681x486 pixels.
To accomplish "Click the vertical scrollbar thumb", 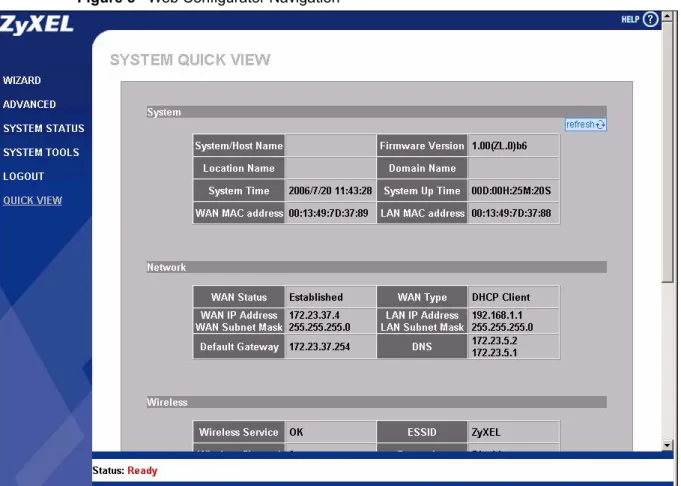I will pos(668,152).
